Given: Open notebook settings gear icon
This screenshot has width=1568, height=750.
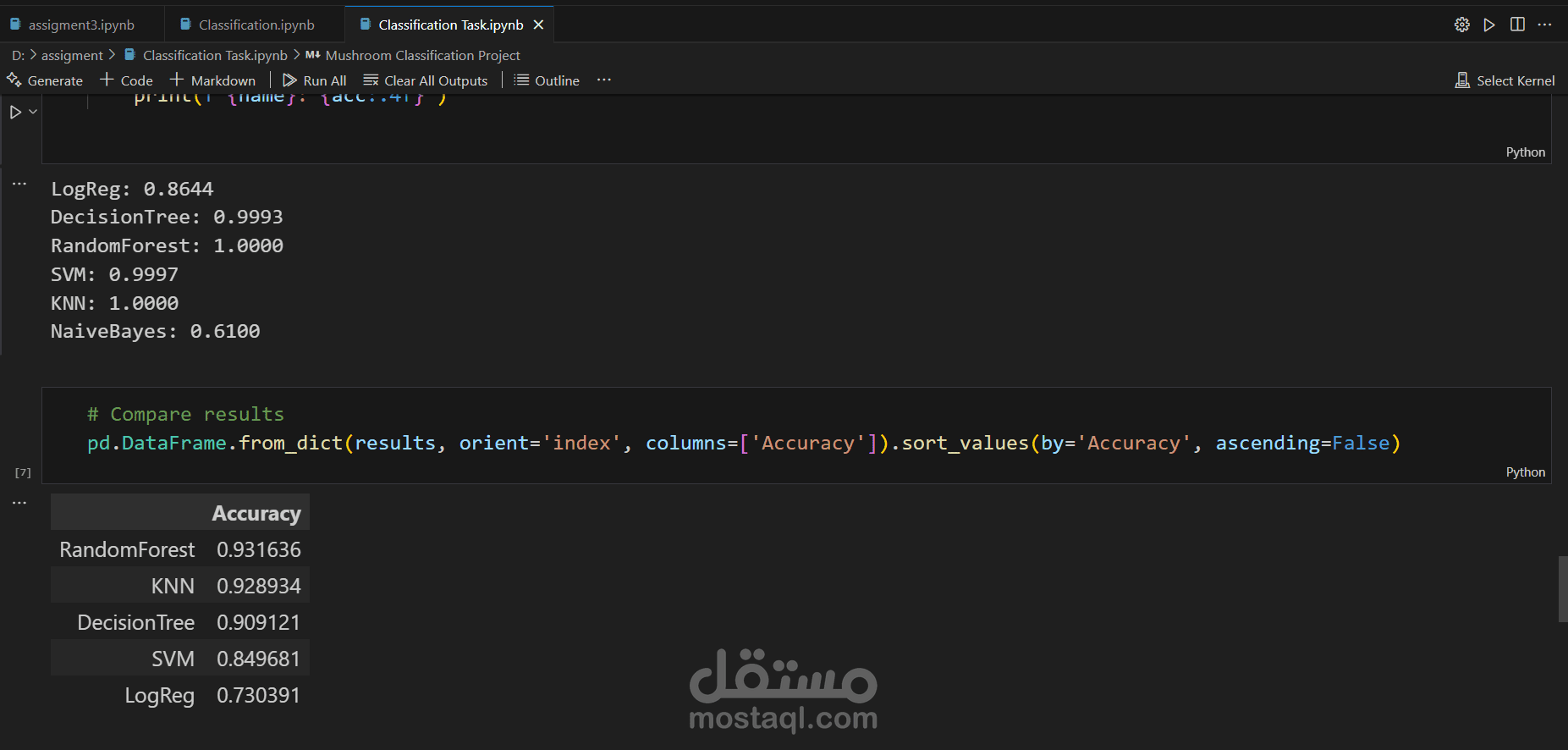Looking at the screenshot, I should coord(1461,25).
